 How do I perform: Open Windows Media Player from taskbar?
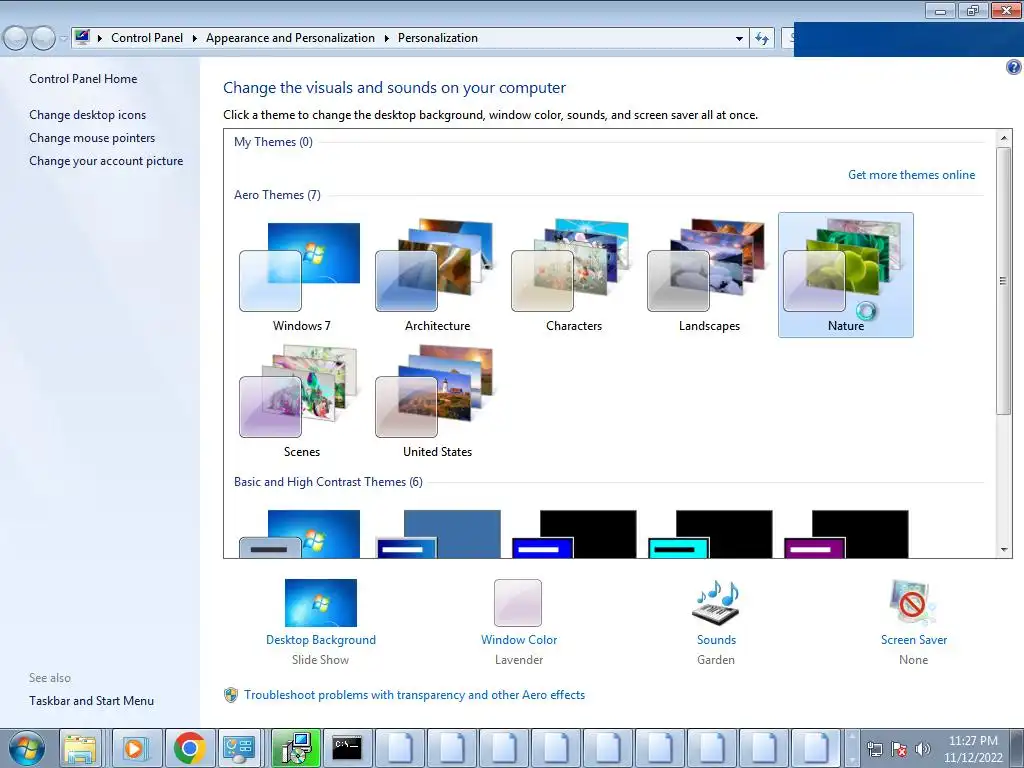(135, 748)
